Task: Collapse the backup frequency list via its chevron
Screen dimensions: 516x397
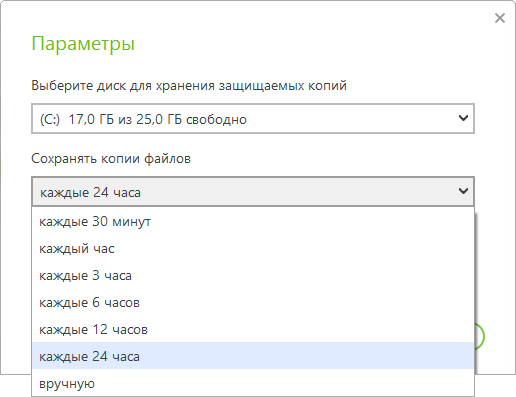Action: [x=463, y=191]
